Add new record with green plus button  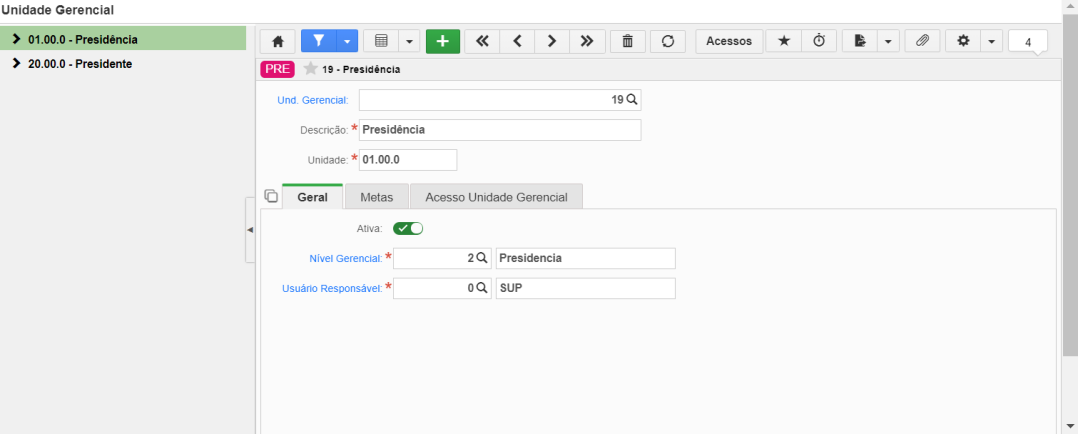pos(442,41)
